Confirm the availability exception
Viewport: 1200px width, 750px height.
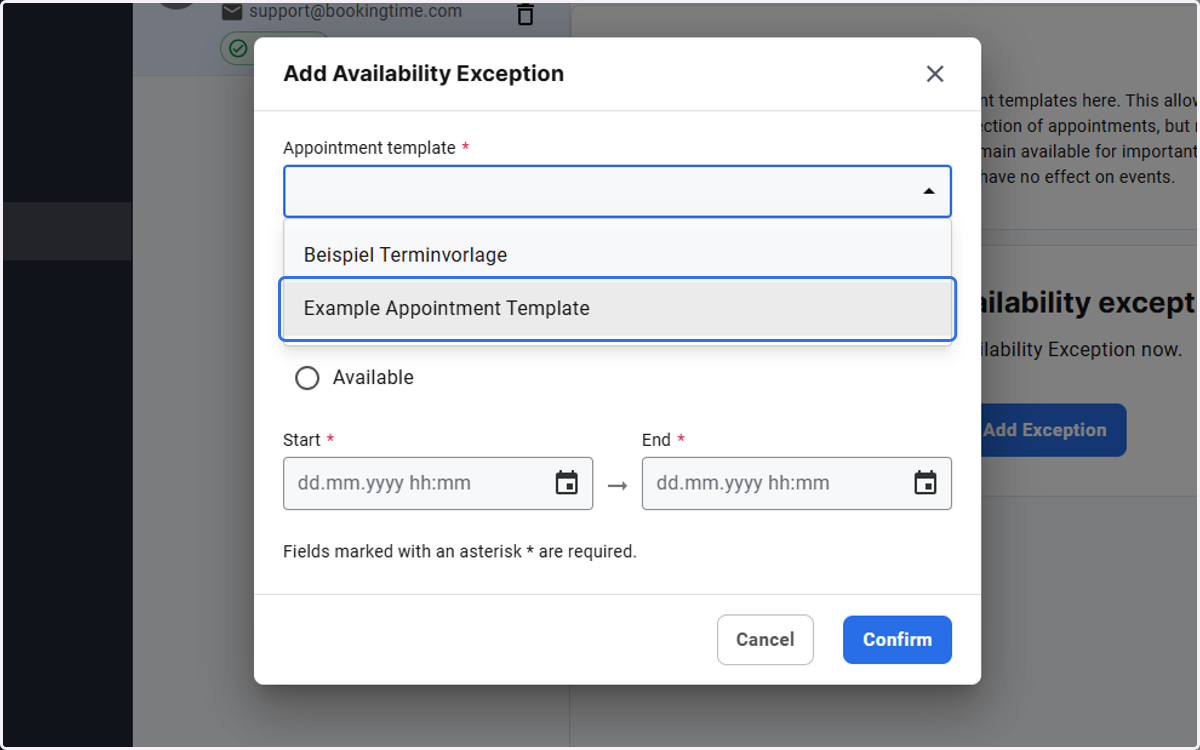897,640
